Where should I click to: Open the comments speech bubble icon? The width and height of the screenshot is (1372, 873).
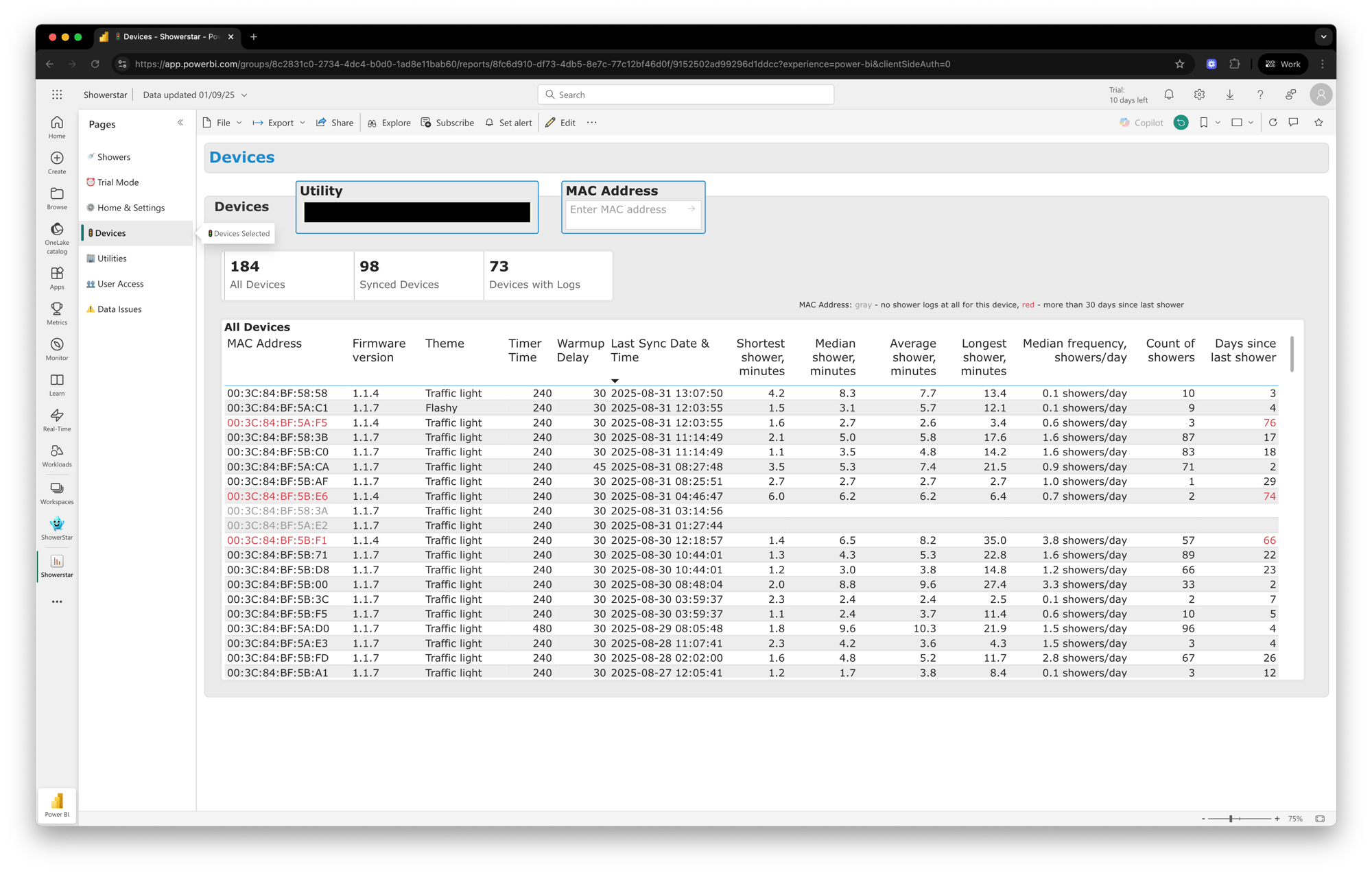(1294, 123)
